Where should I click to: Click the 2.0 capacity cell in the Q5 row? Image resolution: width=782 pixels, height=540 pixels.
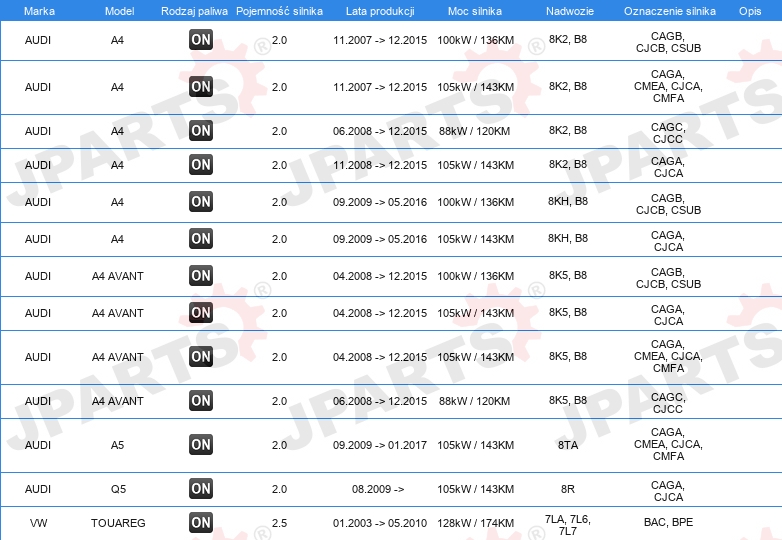coord(279,489)
